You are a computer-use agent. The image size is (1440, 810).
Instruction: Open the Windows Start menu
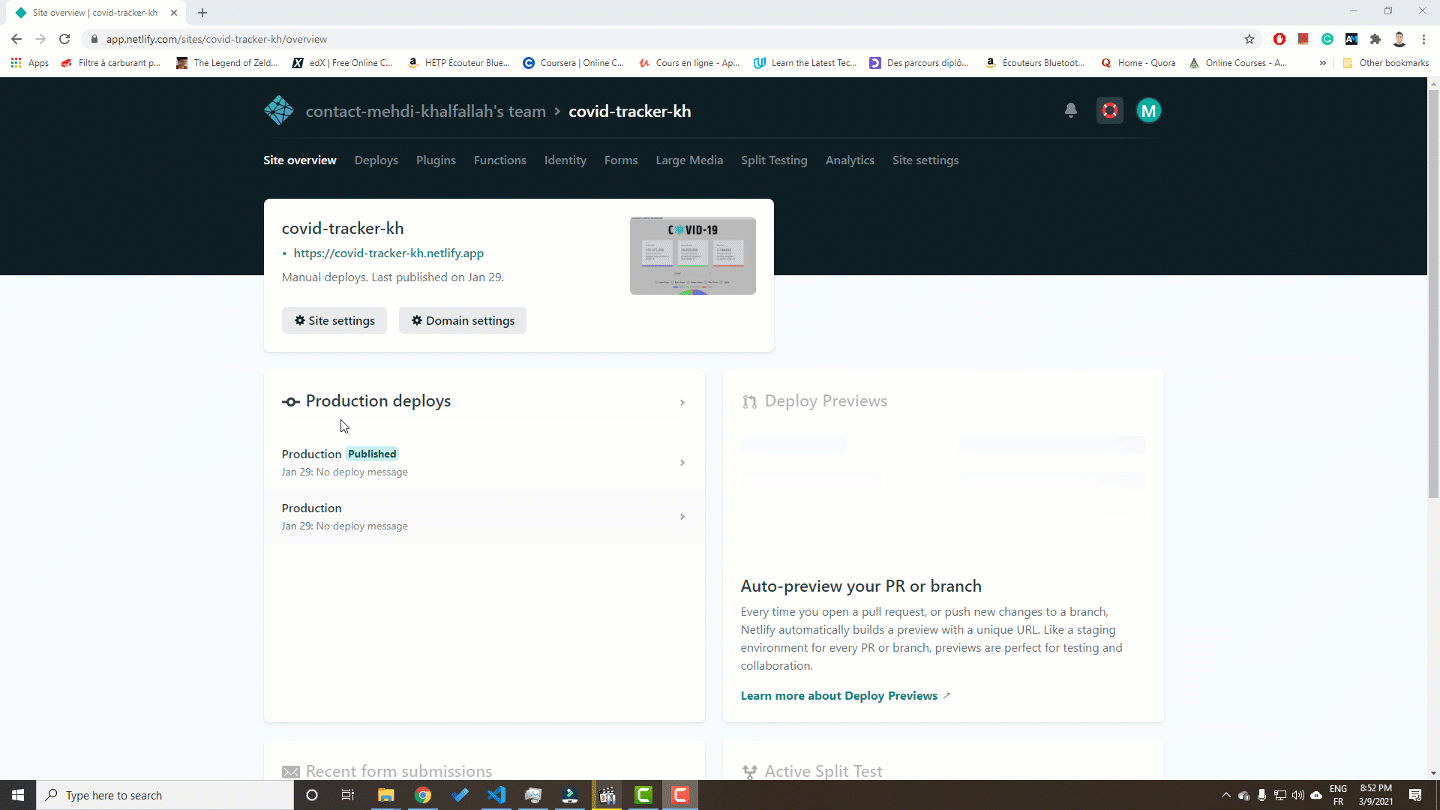coord(17,795)
